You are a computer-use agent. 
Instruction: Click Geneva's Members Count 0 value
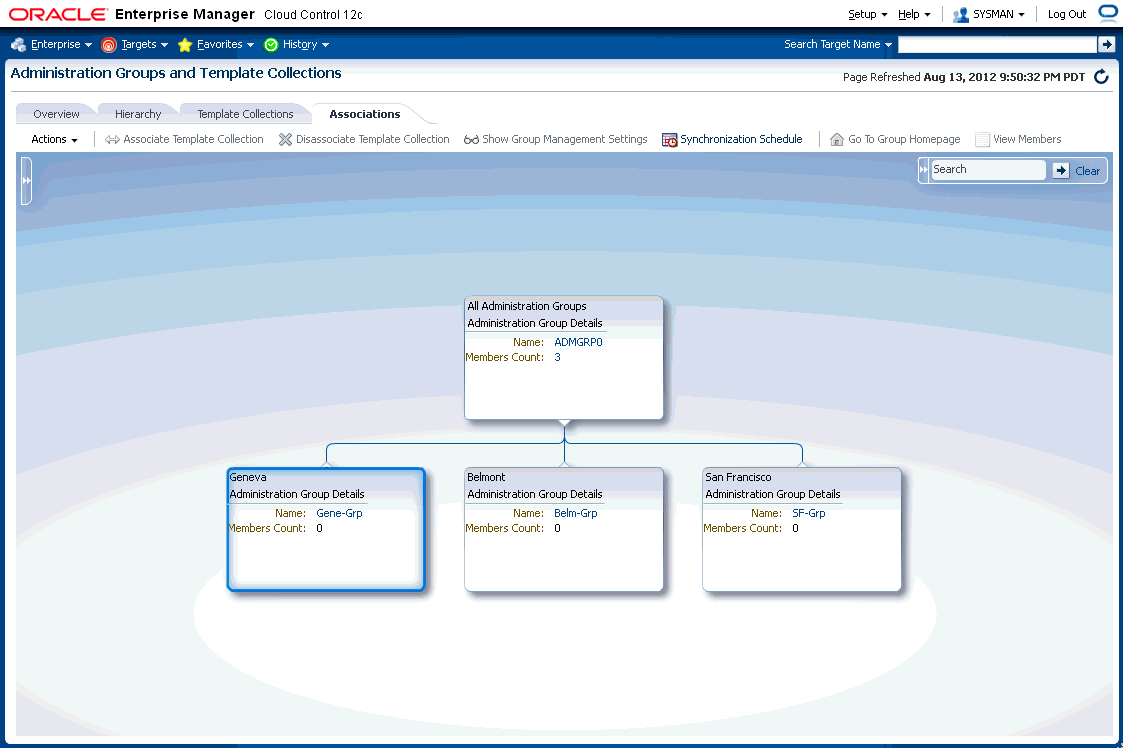point(319,529)
